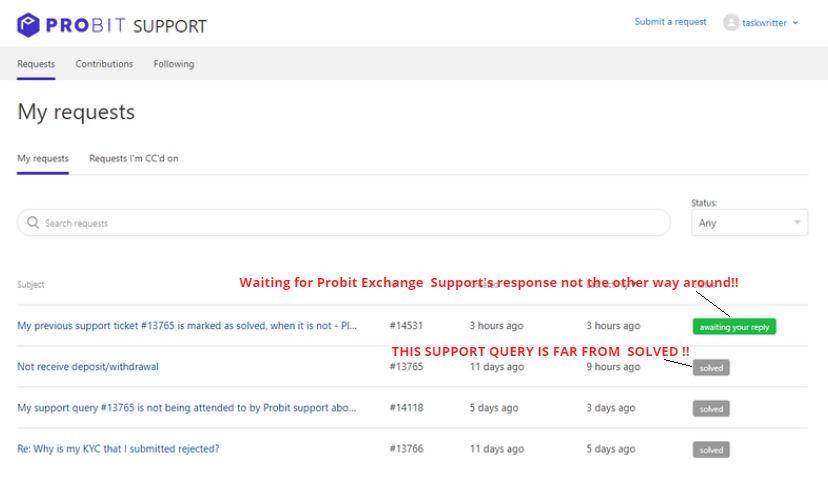Screen dimensions: 828x498
Task: Click the Subject column header
Action: pyautogui.click(x=31, y=284)
